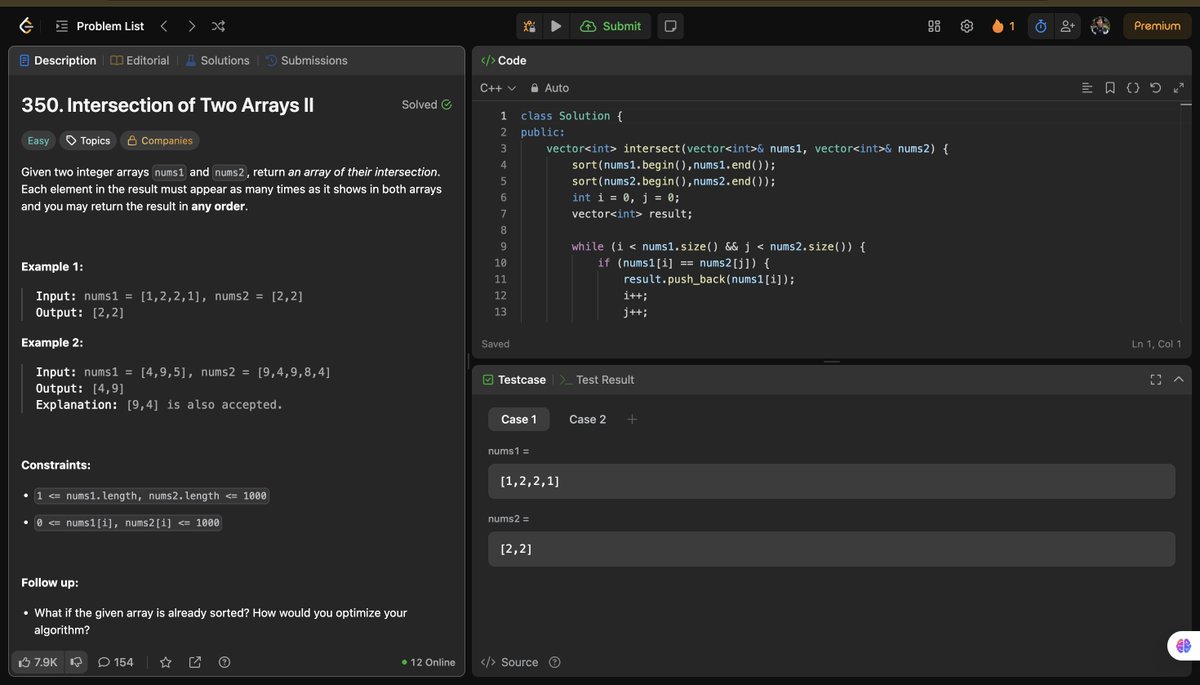Upvote the problem with 7.9K likes

pos(38,662)
